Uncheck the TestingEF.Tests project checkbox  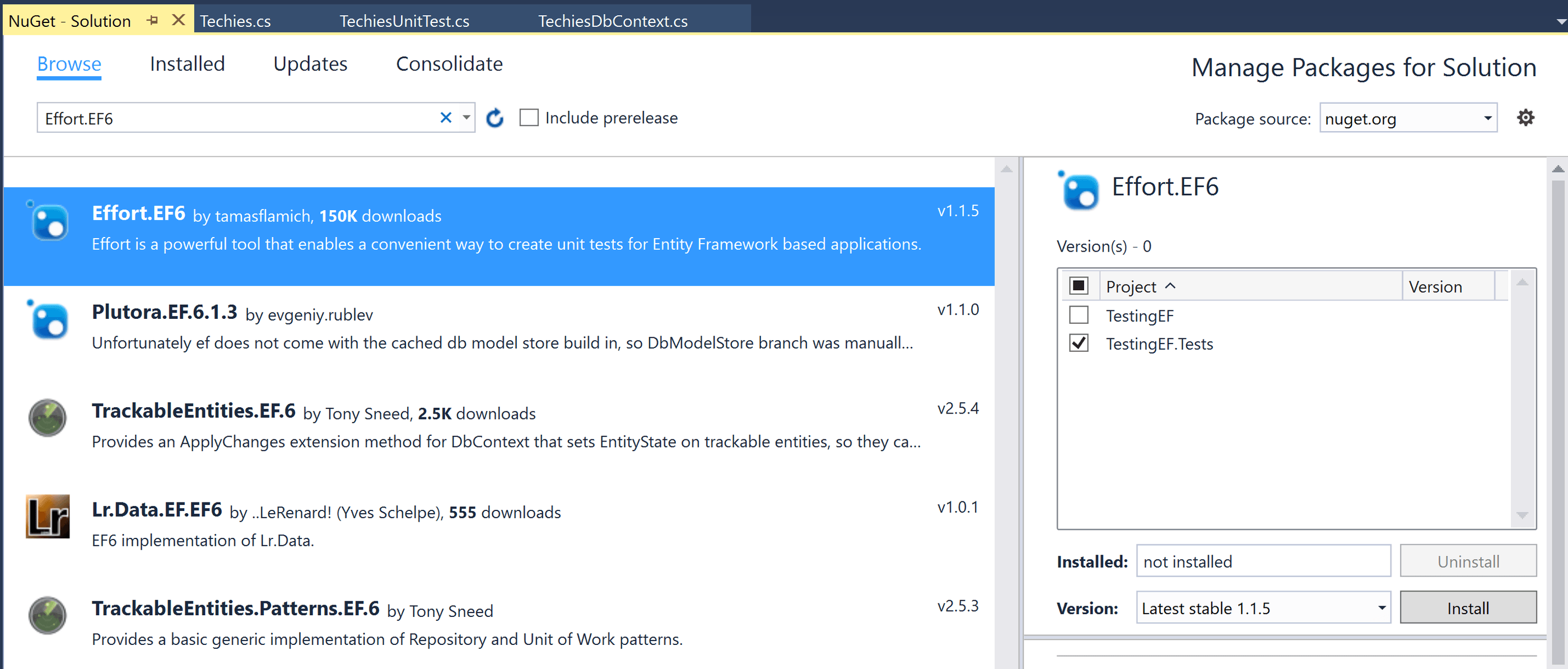[1079, 343]
